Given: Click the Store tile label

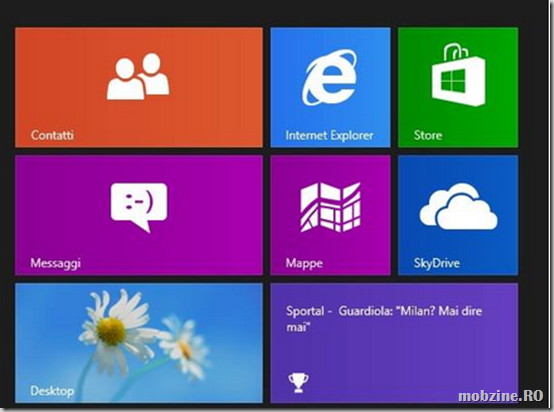Looking at the screenshot, I should pos(428,135).
